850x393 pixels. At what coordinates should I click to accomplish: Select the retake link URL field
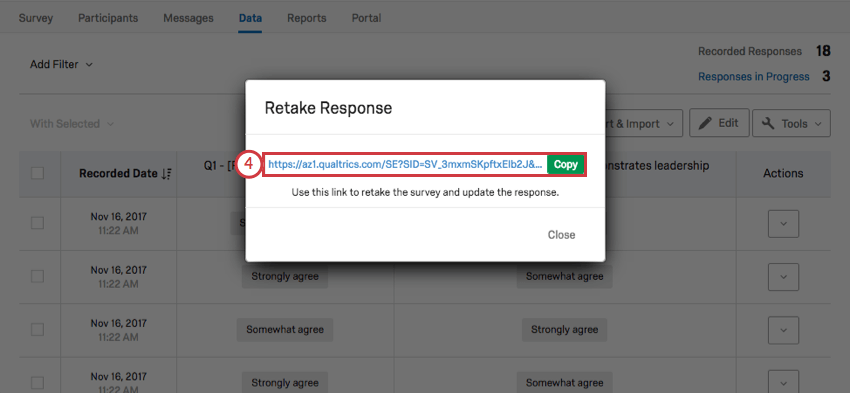pyautogui.click(x=406, y=165)
